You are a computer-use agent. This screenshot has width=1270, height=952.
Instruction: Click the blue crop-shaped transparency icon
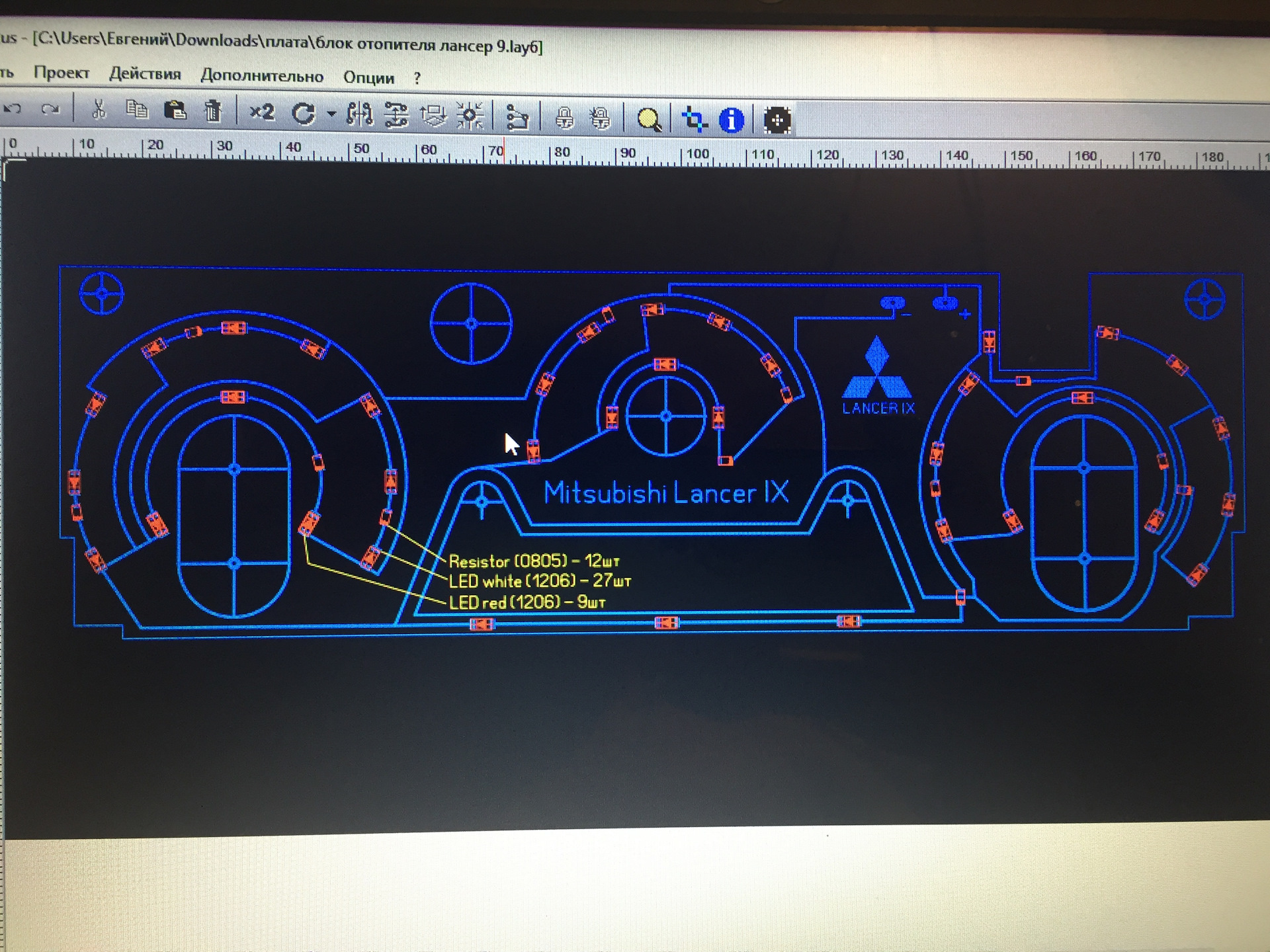click(695, 120)
